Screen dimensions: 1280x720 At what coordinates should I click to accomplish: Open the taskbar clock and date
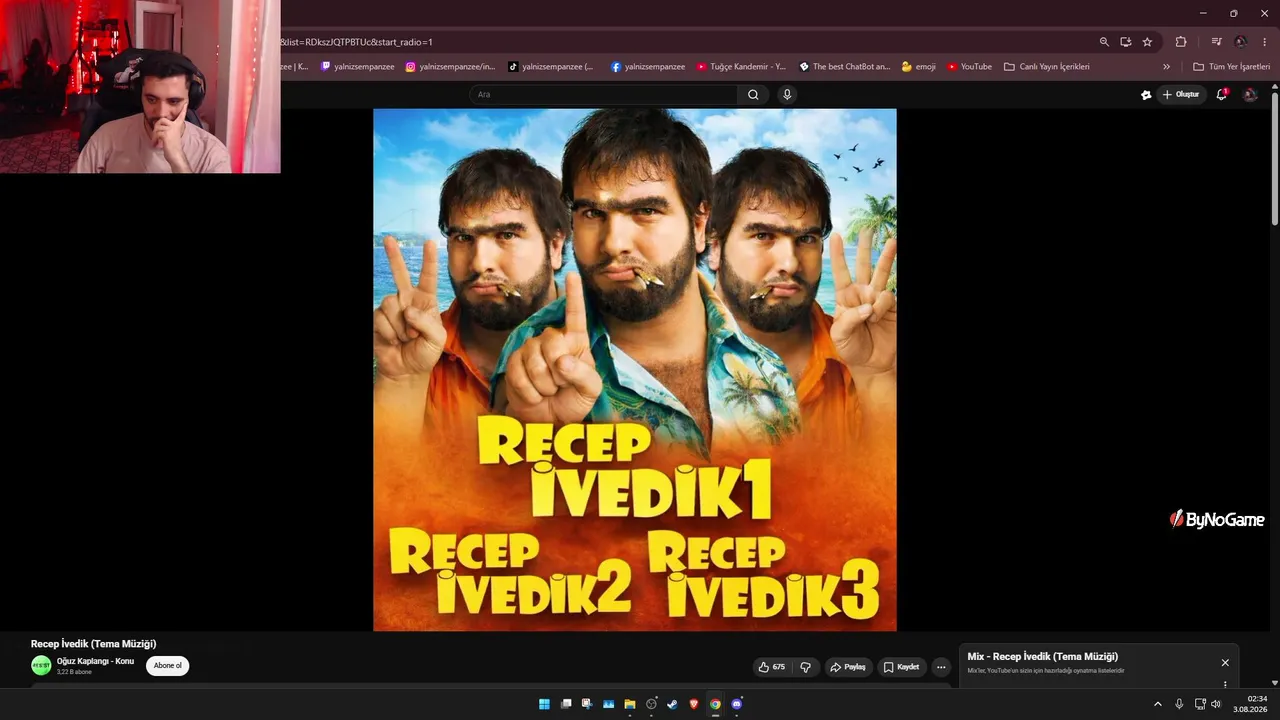tap(1250, 704)
